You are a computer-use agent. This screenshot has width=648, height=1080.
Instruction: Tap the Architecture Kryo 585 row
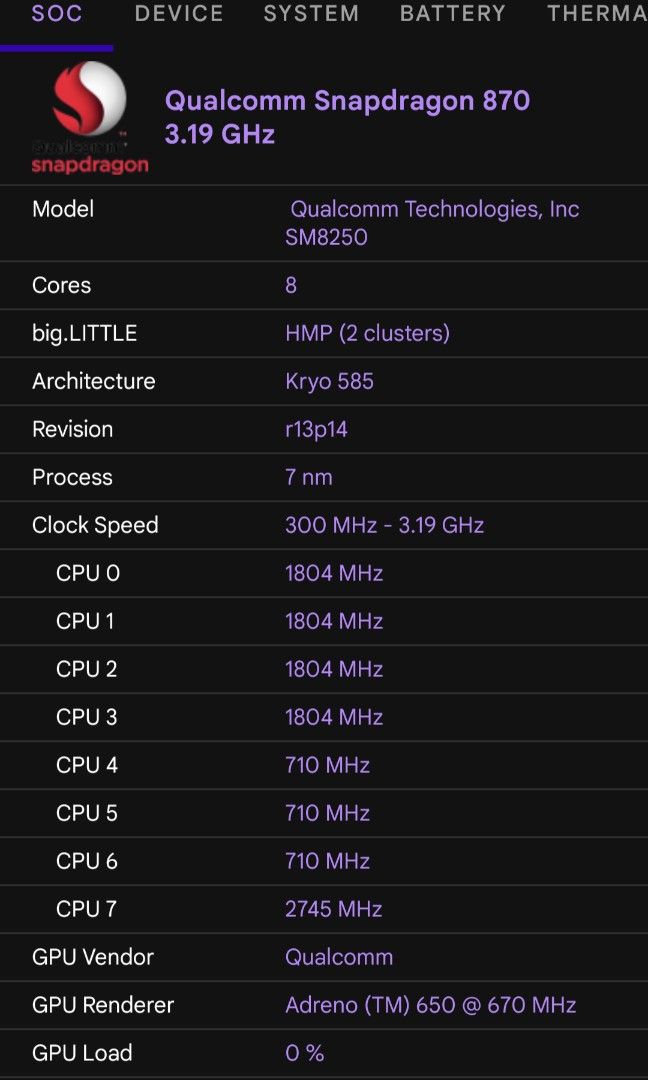324,381
